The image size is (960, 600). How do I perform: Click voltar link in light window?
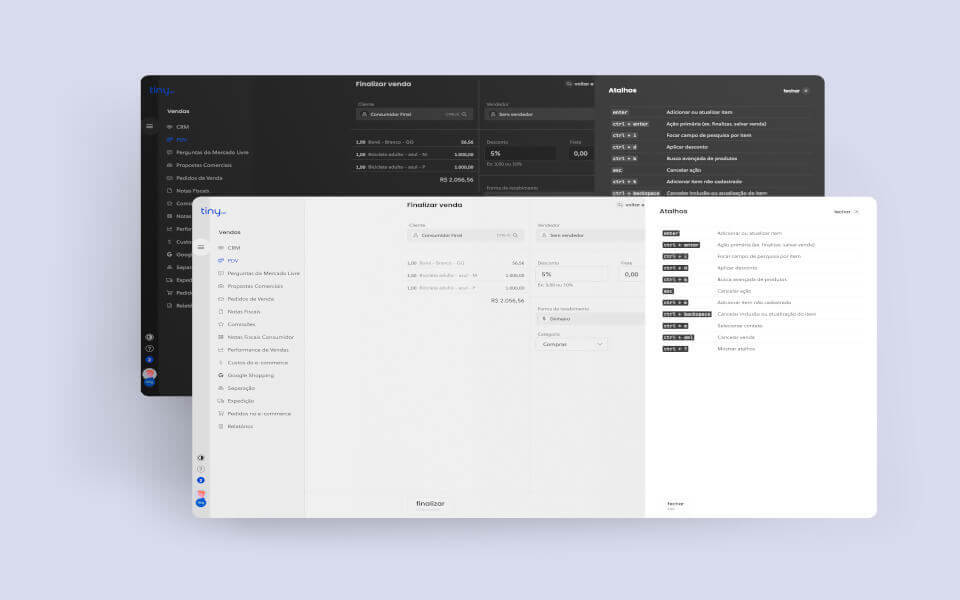pyautogui.click(x=631, y=205)
